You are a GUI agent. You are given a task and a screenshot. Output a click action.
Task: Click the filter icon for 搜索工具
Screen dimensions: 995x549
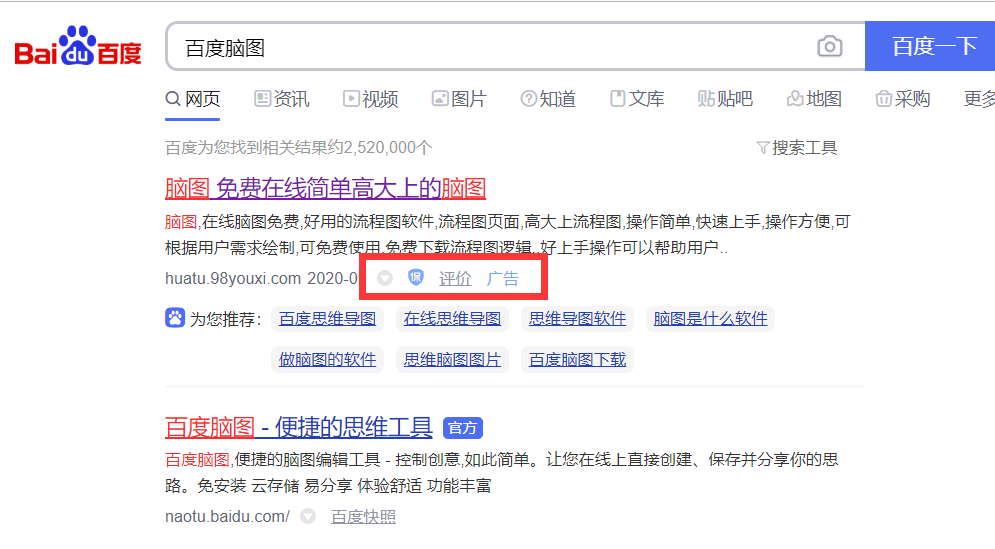pos(763,148)
